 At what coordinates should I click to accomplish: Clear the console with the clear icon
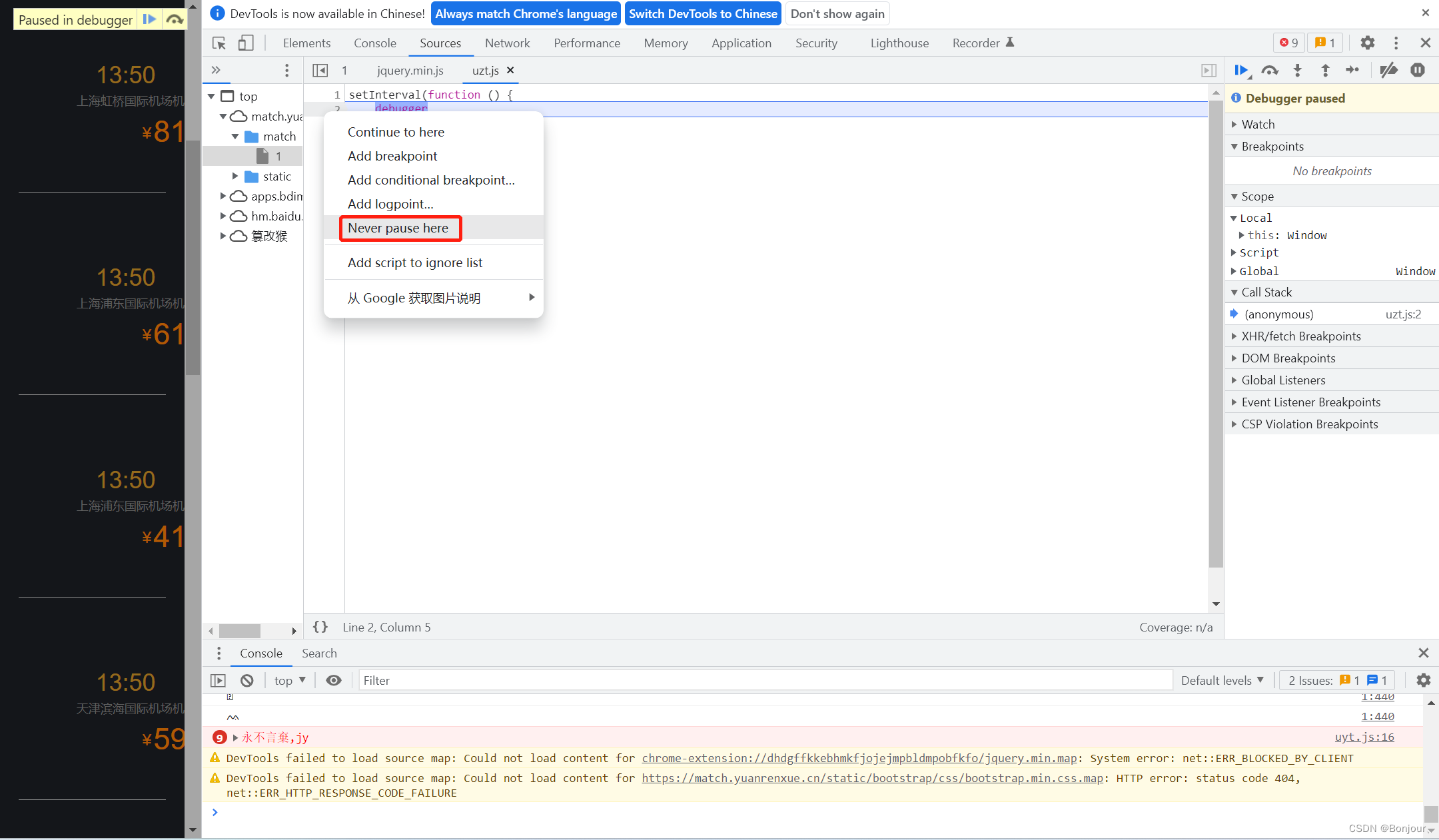pos(247,680)
